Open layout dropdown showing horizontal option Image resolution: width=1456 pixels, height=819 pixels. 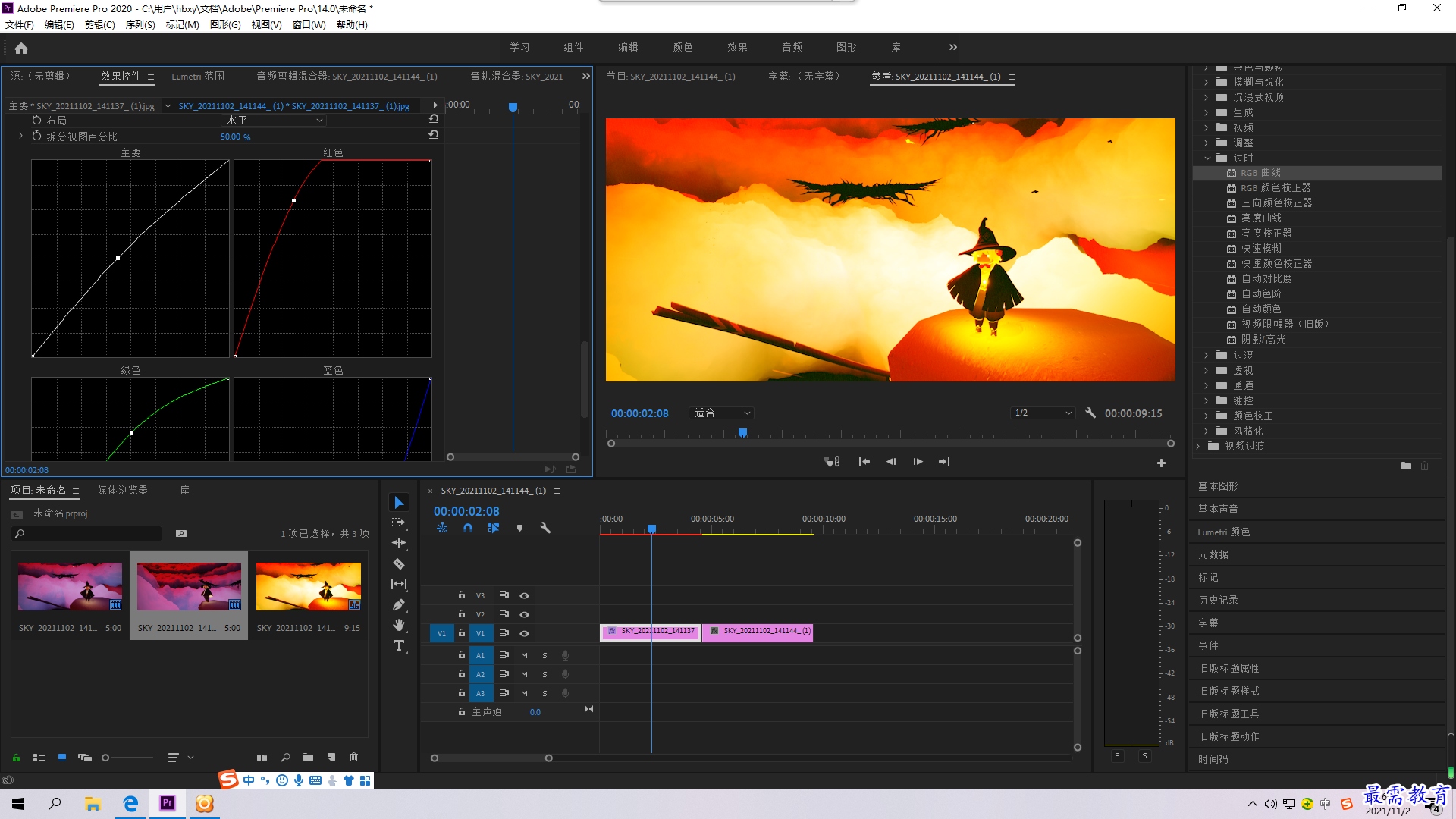point(274,120)
